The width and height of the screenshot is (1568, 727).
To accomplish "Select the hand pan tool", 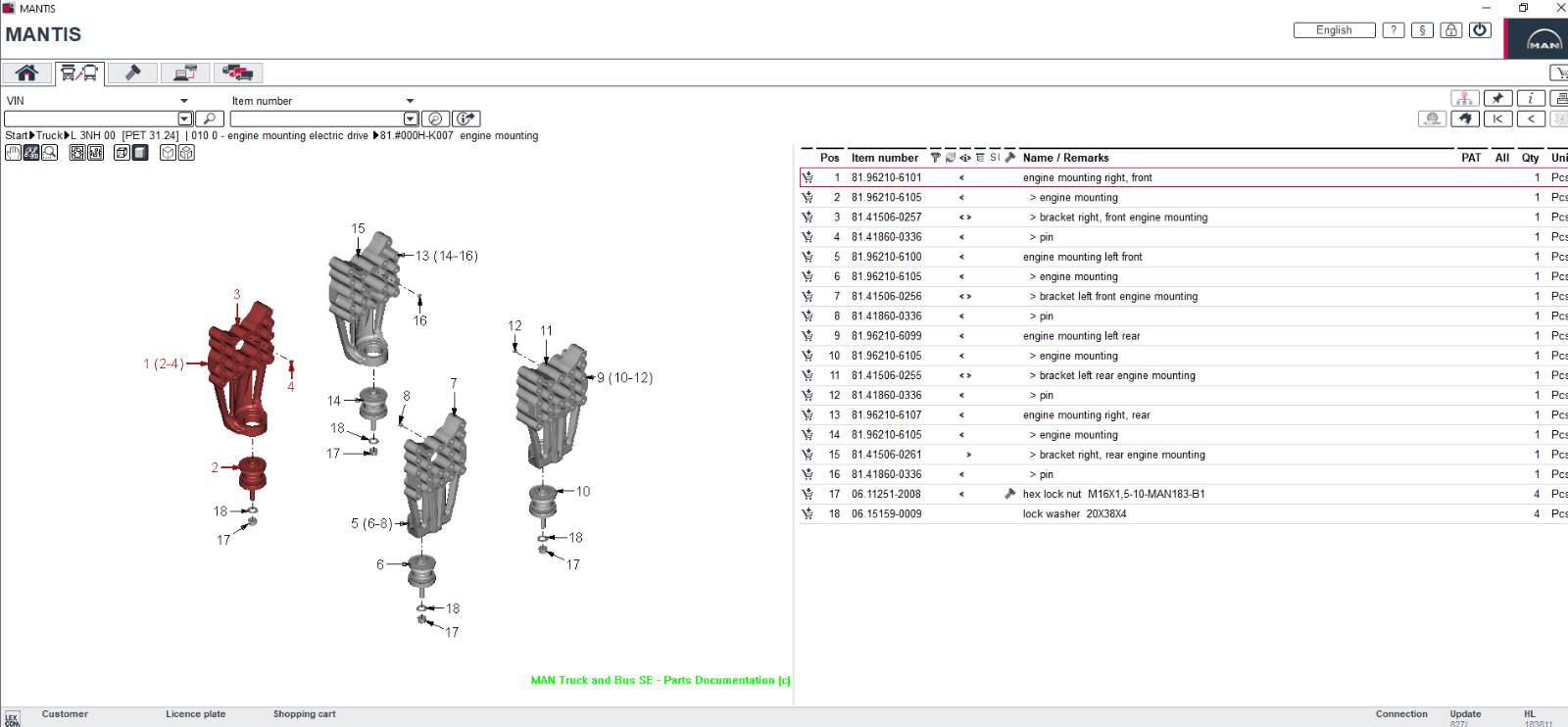I will click(x=13, y=153).
